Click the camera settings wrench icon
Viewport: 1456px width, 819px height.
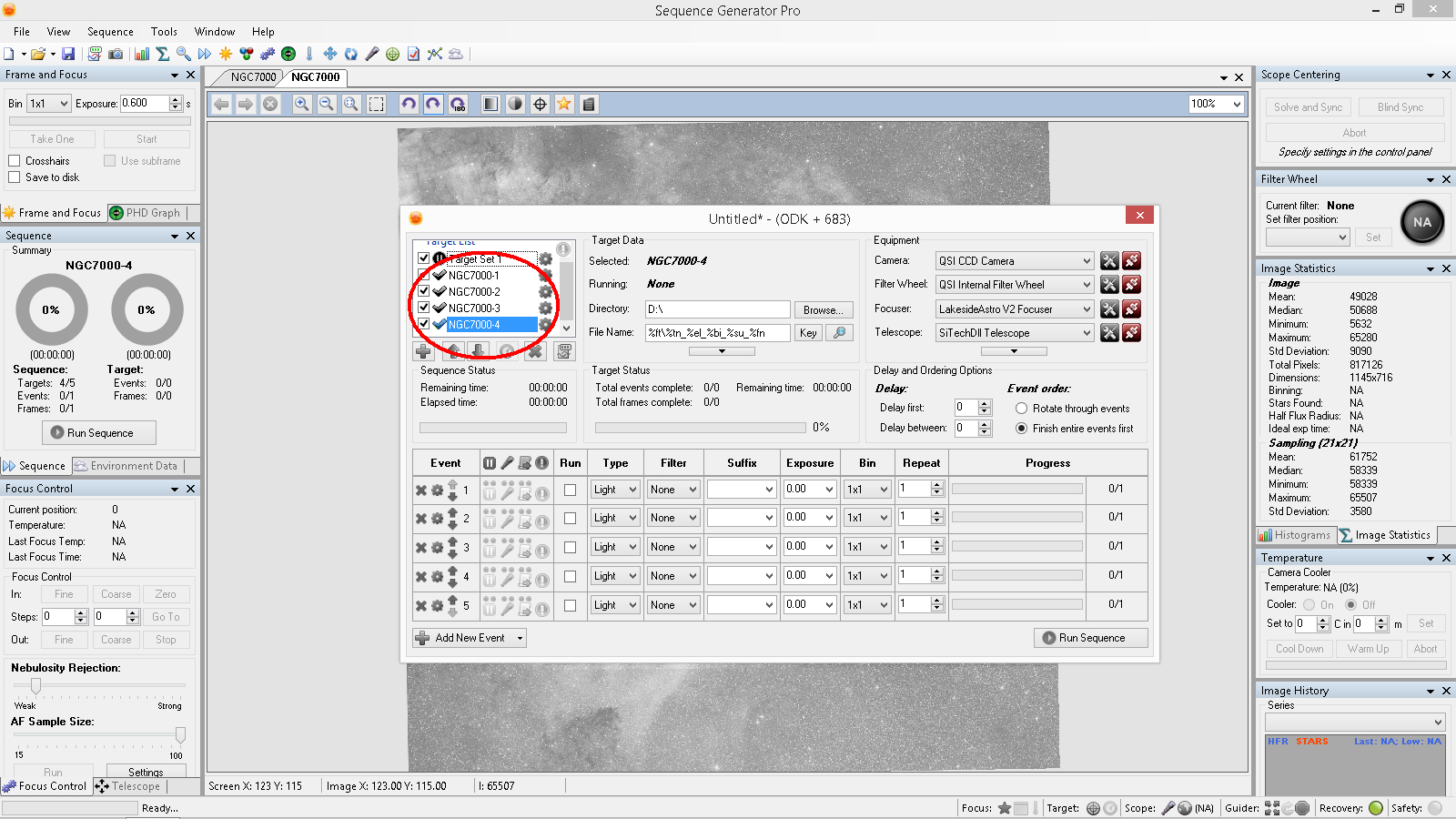click(1109, 261)
